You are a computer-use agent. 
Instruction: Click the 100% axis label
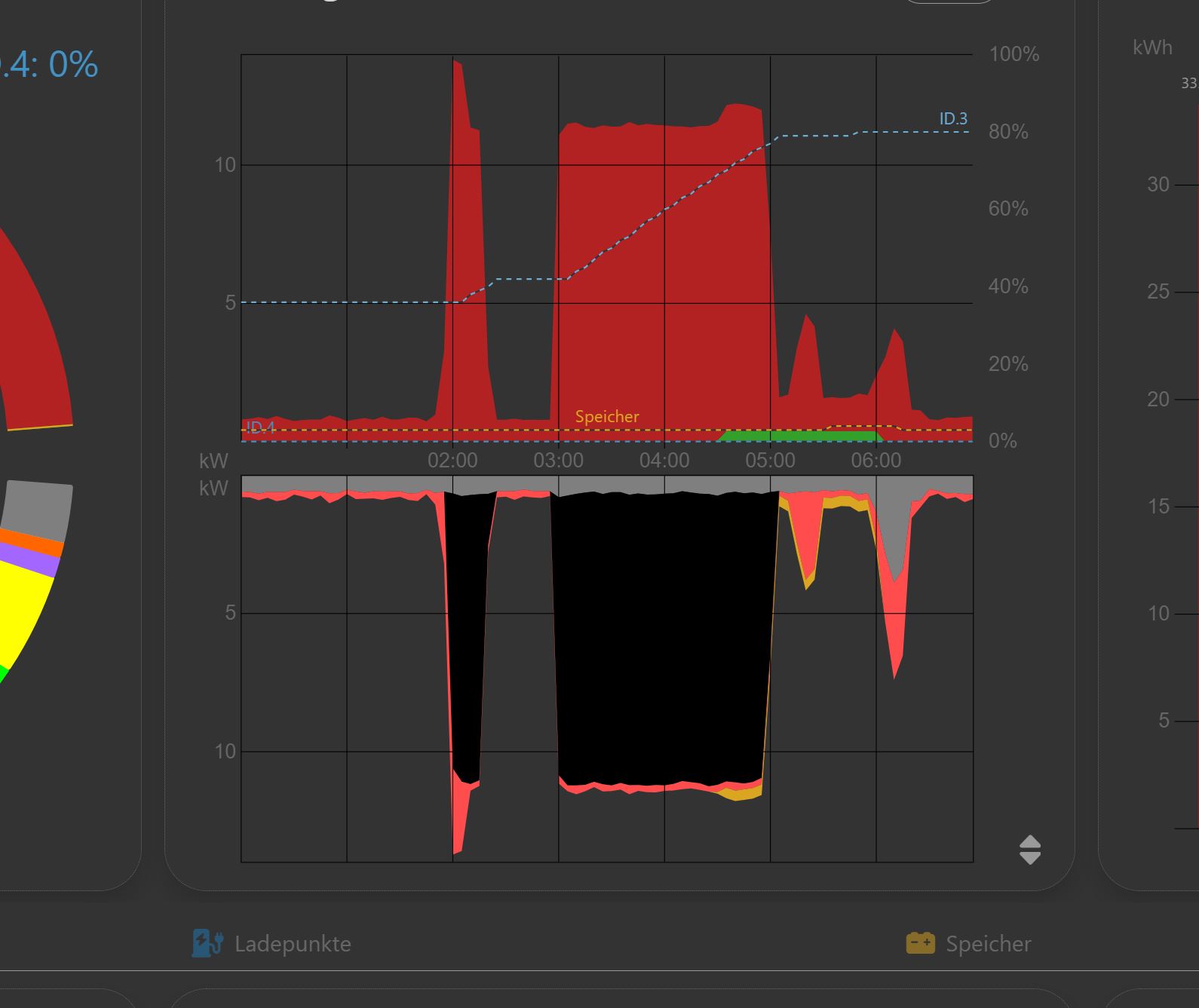pos(1014,54)
